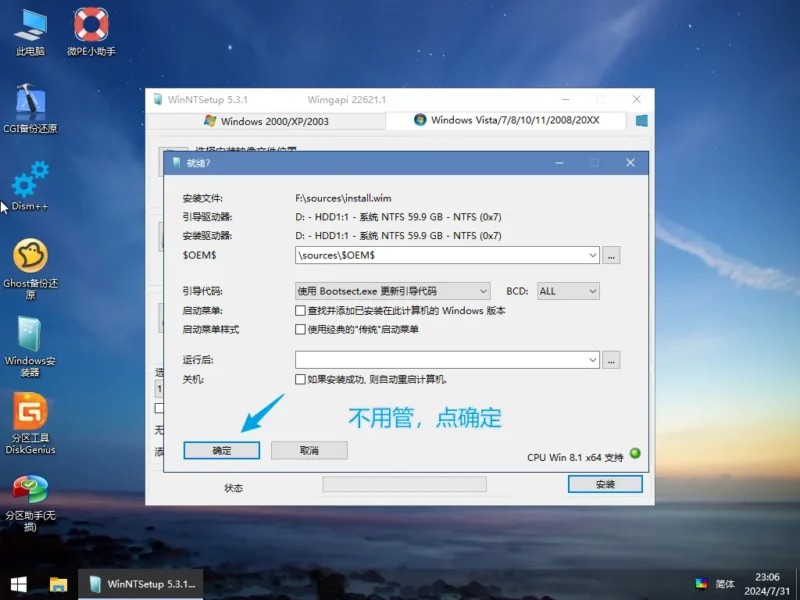Open the BCD ALL dropdown

point(568,291)
